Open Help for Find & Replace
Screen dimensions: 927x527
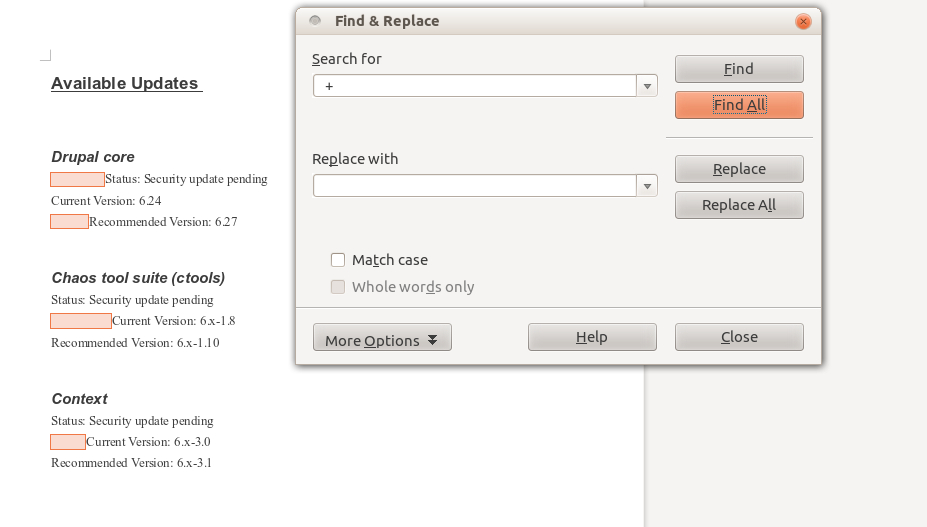coord(592,337)
